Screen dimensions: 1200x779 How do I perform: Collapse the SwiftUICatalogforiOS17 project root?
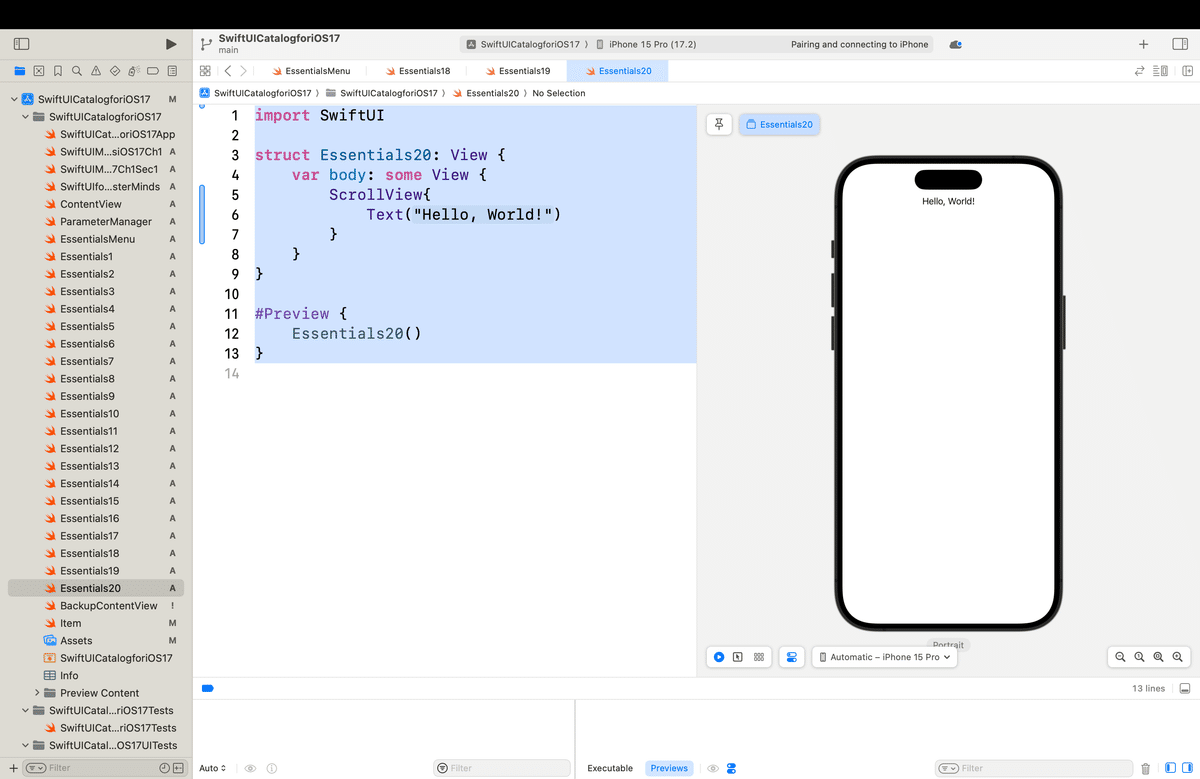pyautogui.click(x=13, y=99)
